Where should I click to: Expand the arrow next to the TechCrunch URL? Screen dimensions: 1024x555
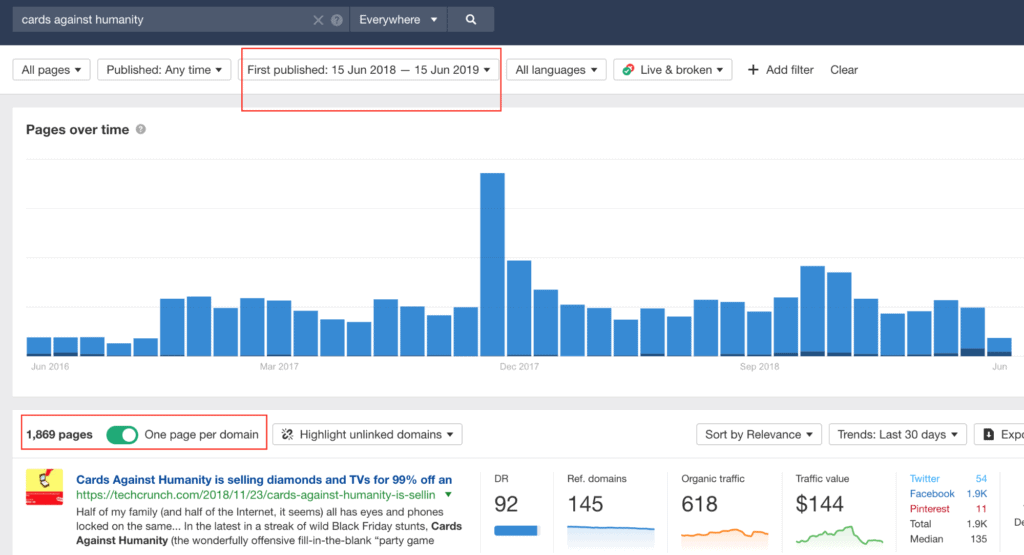[x=449, y=495]
